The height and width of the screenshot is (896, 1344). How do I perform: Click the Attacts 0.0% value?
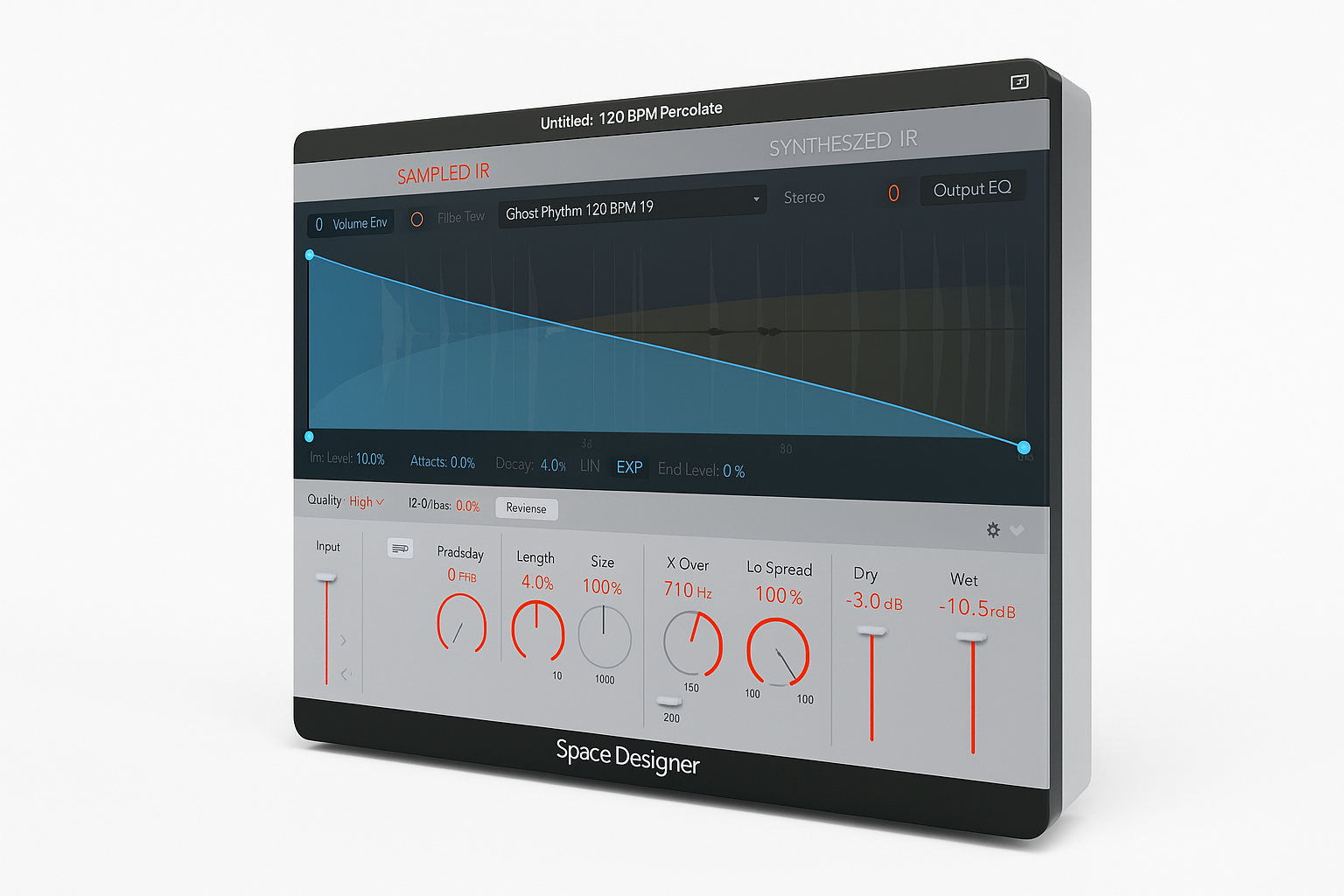pyautogui.click(x=462, y=462)
